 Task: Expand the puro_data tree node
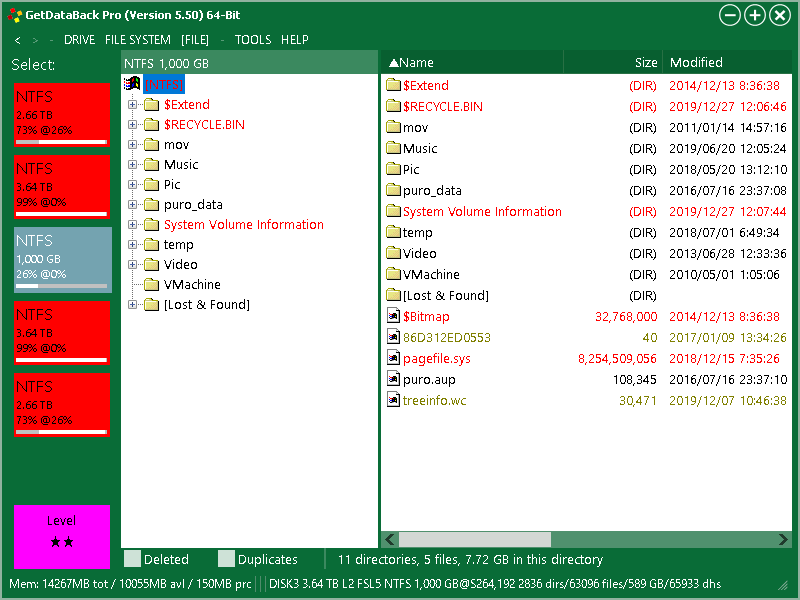tap(133, 205)
